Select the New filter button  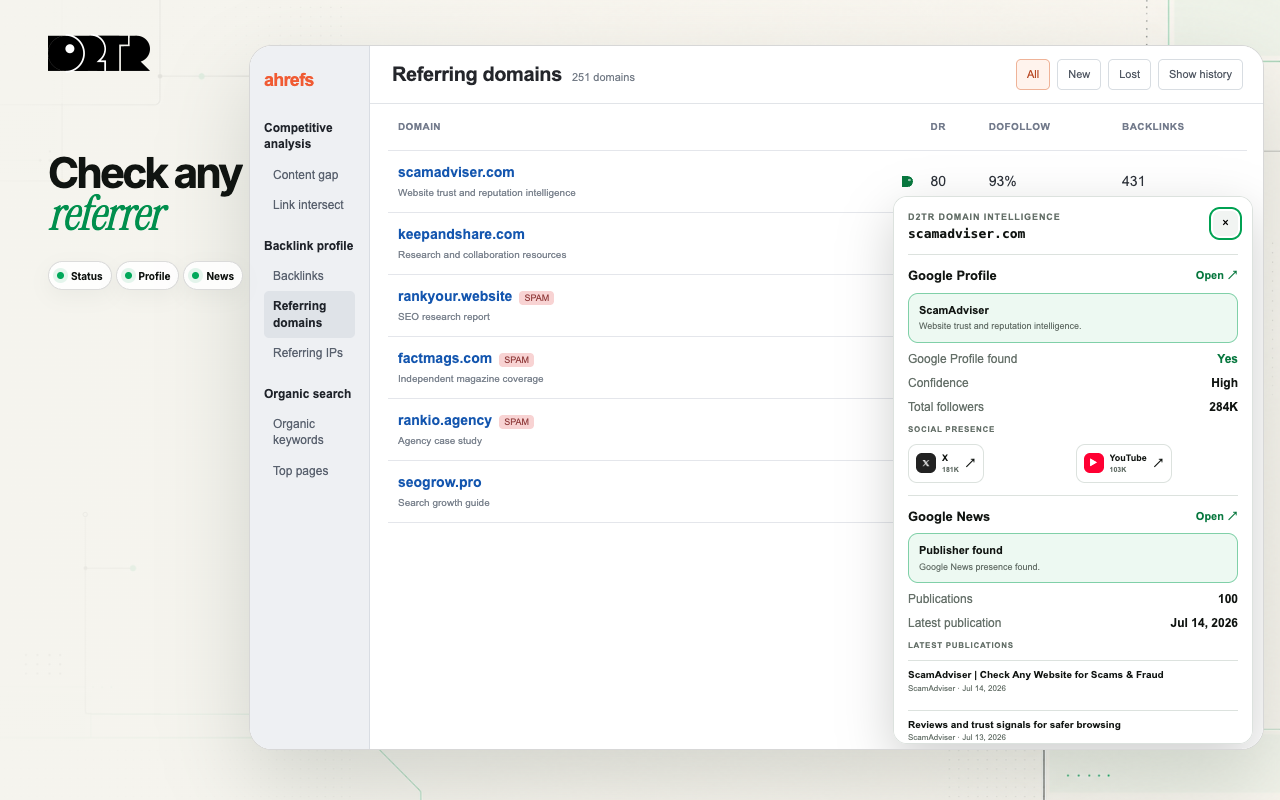[1079, 74]
